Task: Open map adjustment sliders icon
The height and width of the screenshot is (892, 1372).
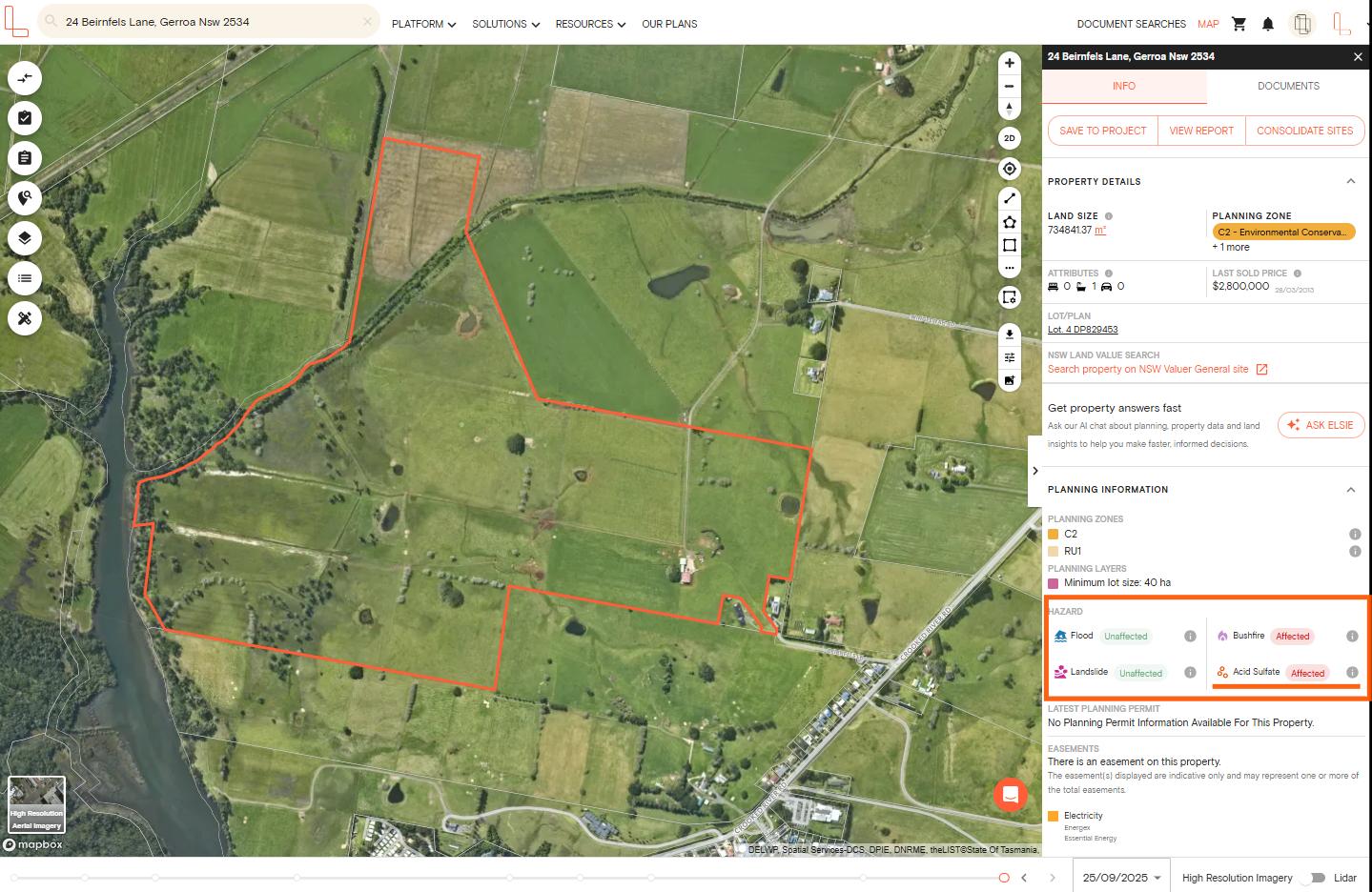Action: (1009, 357)
